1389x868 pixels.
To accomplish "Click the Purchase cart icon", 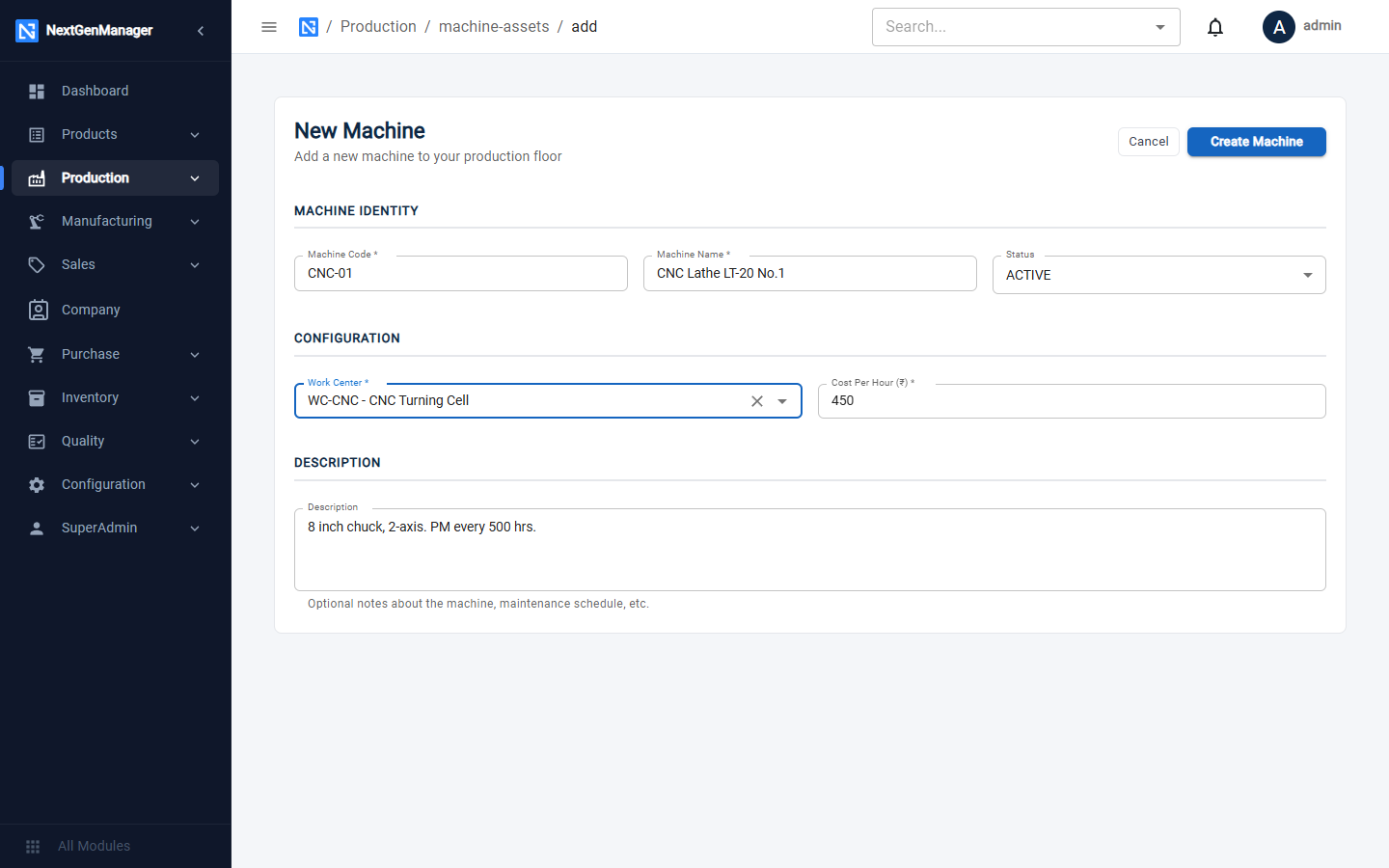I will coord(37,355).
